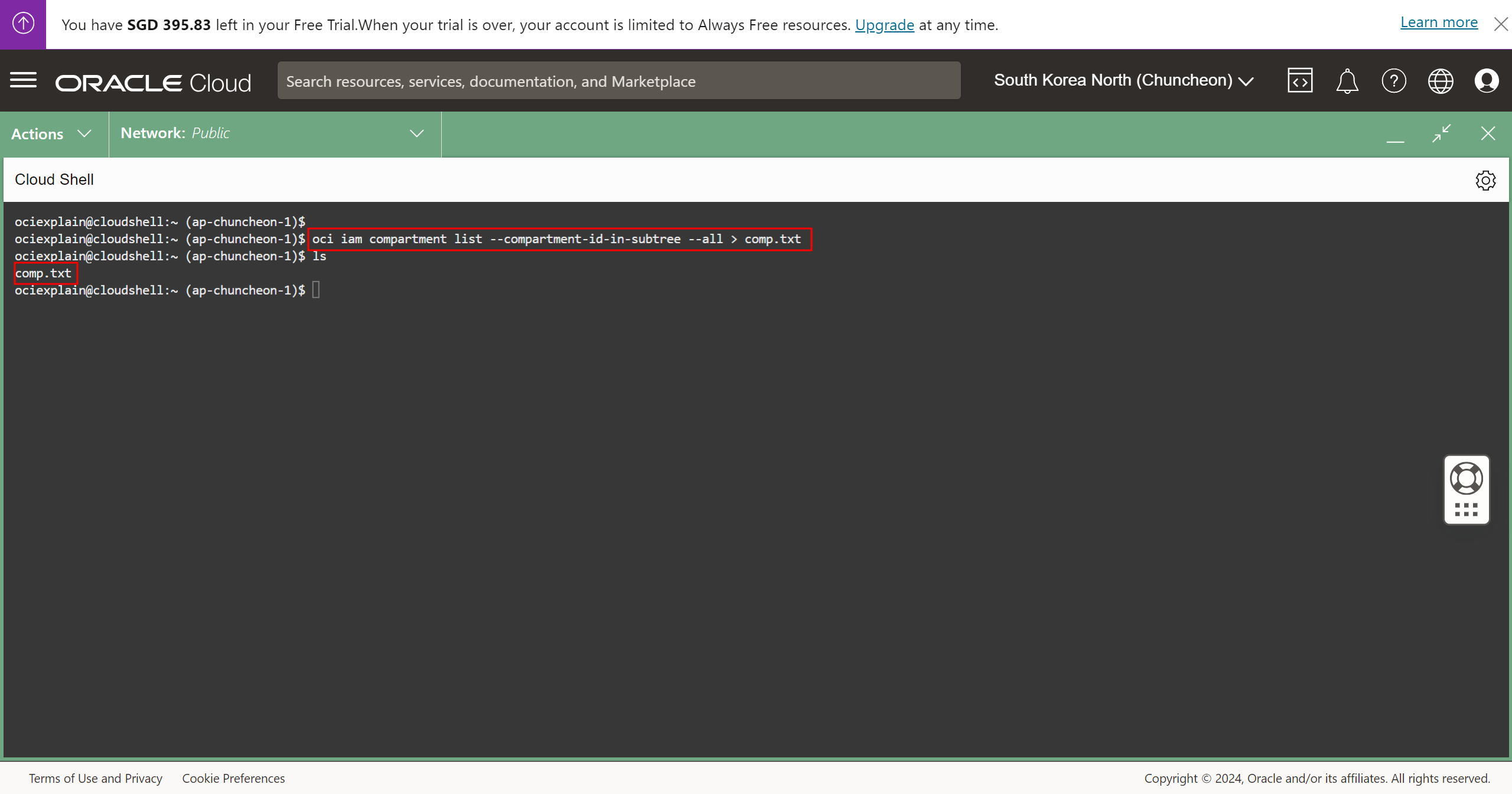Click the language globe icon
1512x794 pixels.
pyautogui.click(x=1441, y=81)
